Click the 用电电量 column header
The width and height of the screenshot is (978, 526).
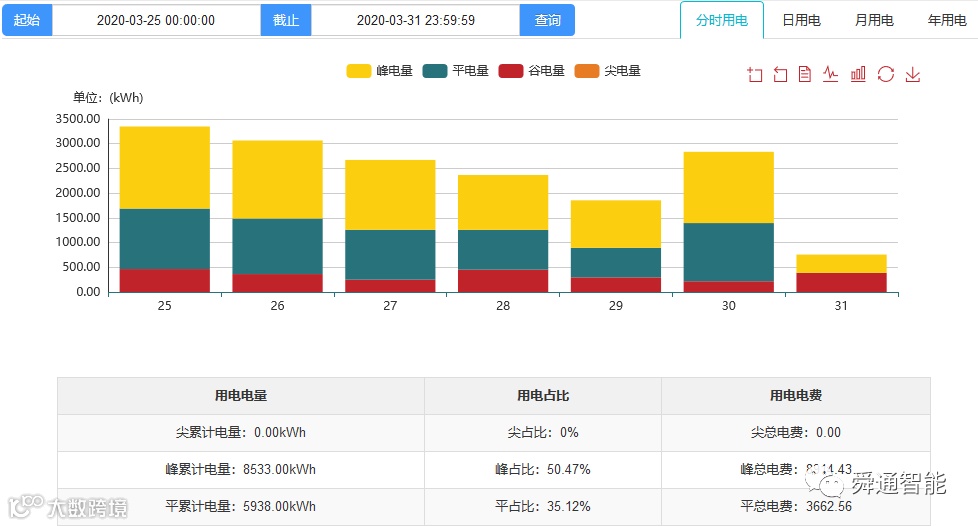(x=241, y=396)
